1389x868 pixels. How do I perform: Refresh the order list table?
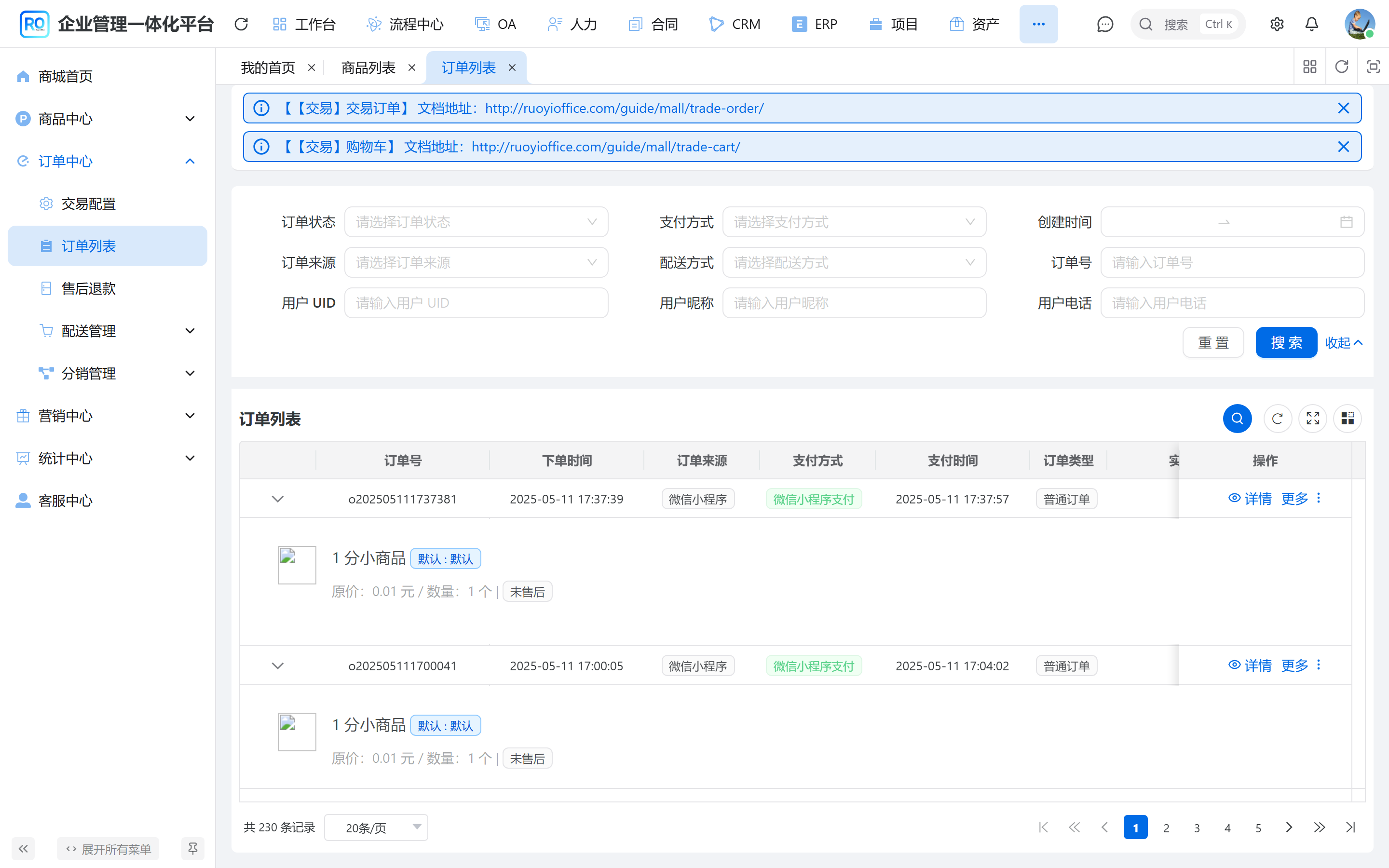pyautogui.click(x=1277, y=419)
